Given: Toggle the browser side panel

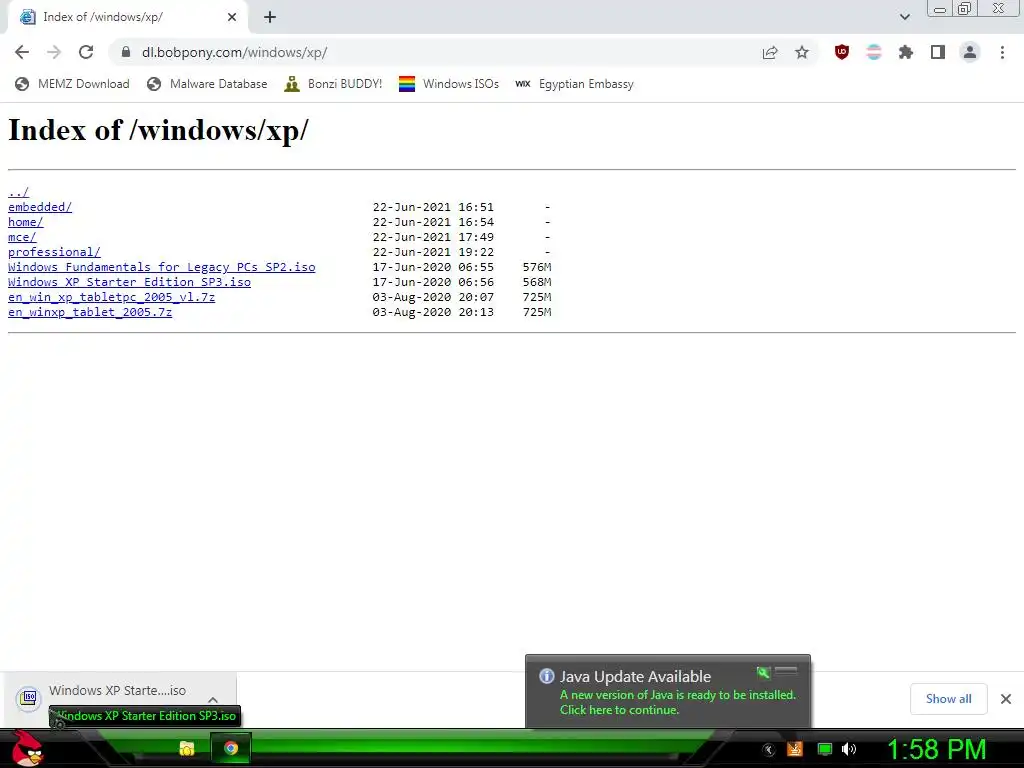Looking at the screenshot, I should [x=938, y=52].
